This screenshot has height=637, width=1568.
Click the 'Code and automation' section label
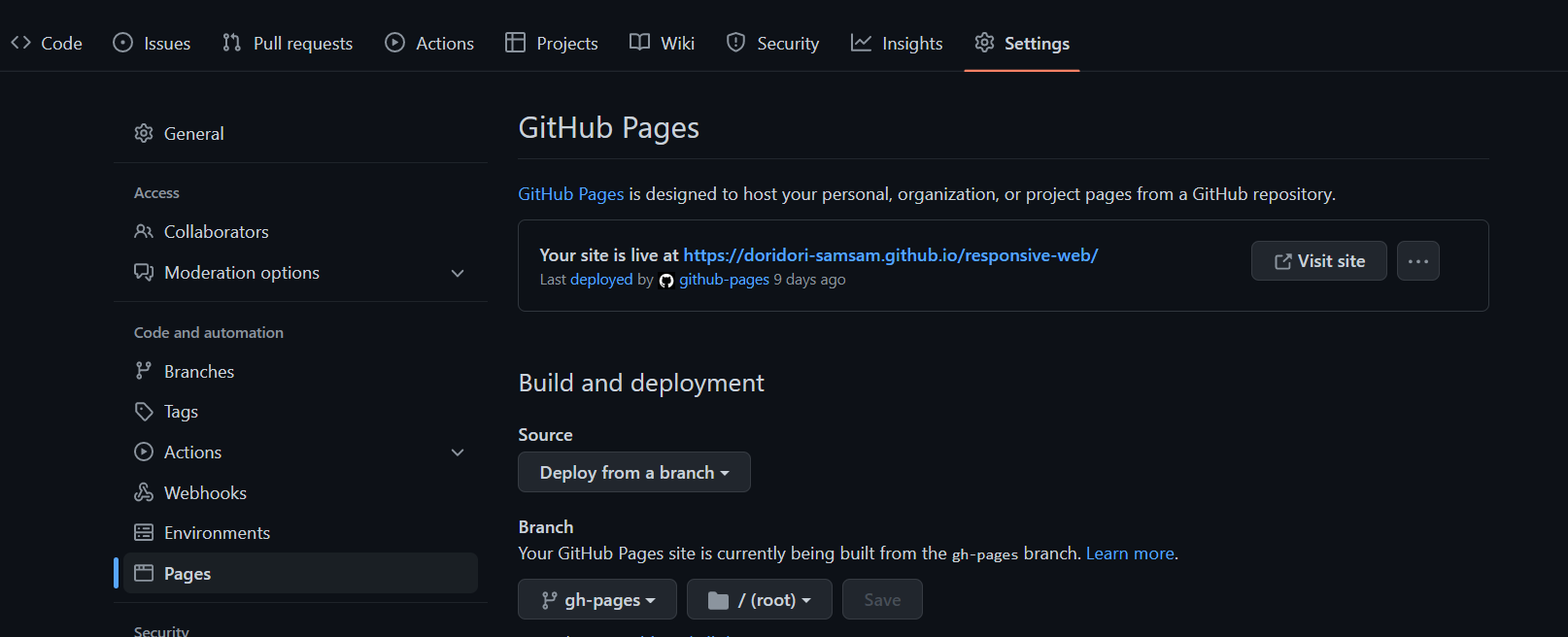(209, 332)
